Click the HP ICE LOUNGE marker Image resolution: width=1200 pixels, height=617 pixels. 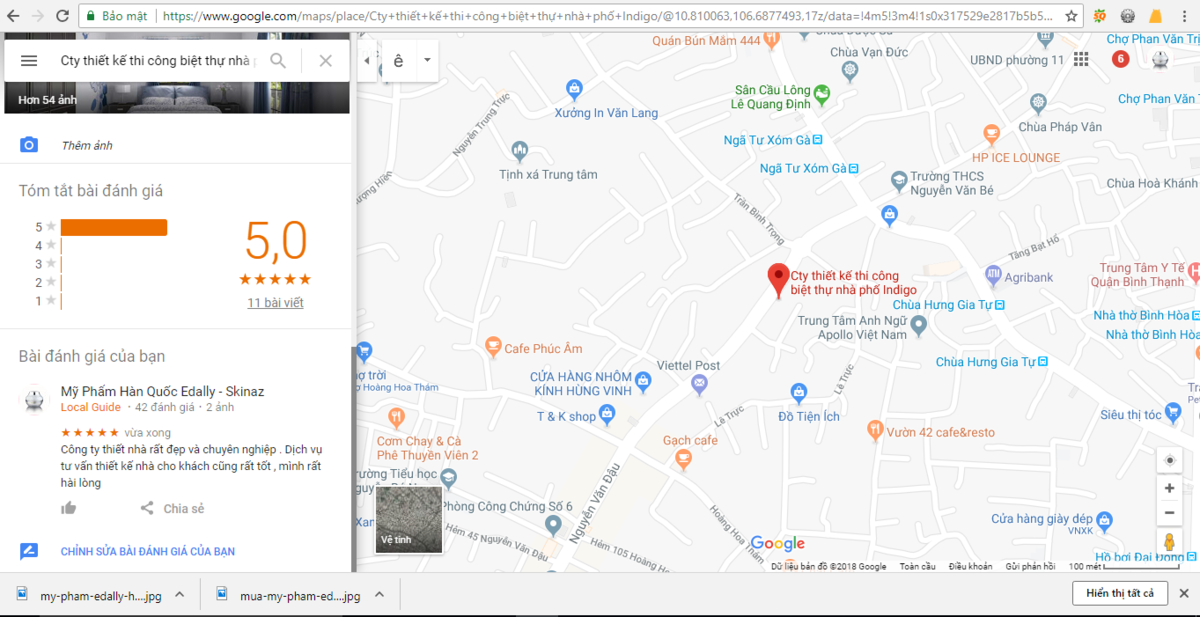pyautogui.click(x=991, y=133)
